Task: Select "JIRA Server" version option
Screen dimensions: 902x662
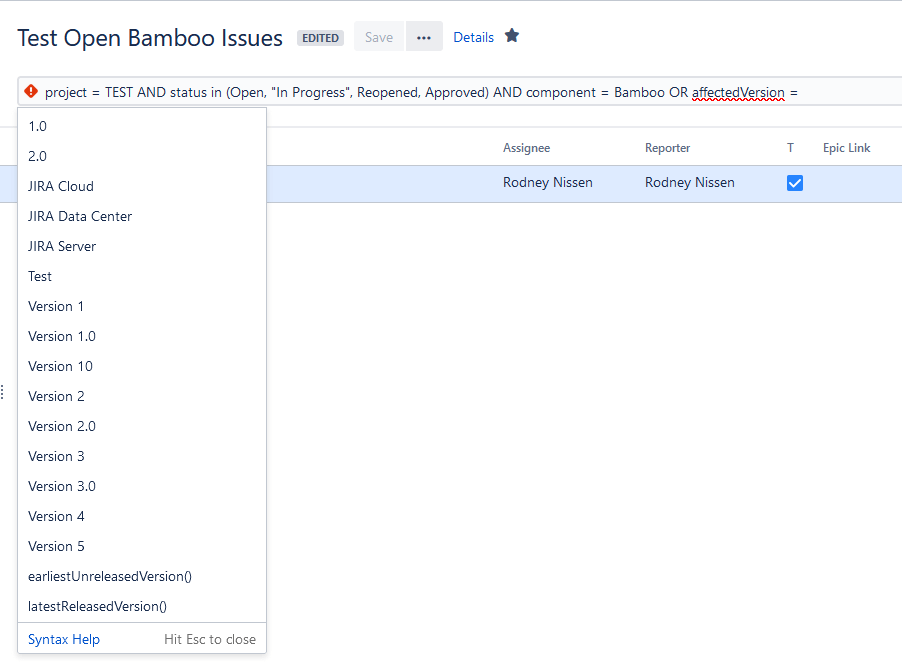Action: coord(62,246)
